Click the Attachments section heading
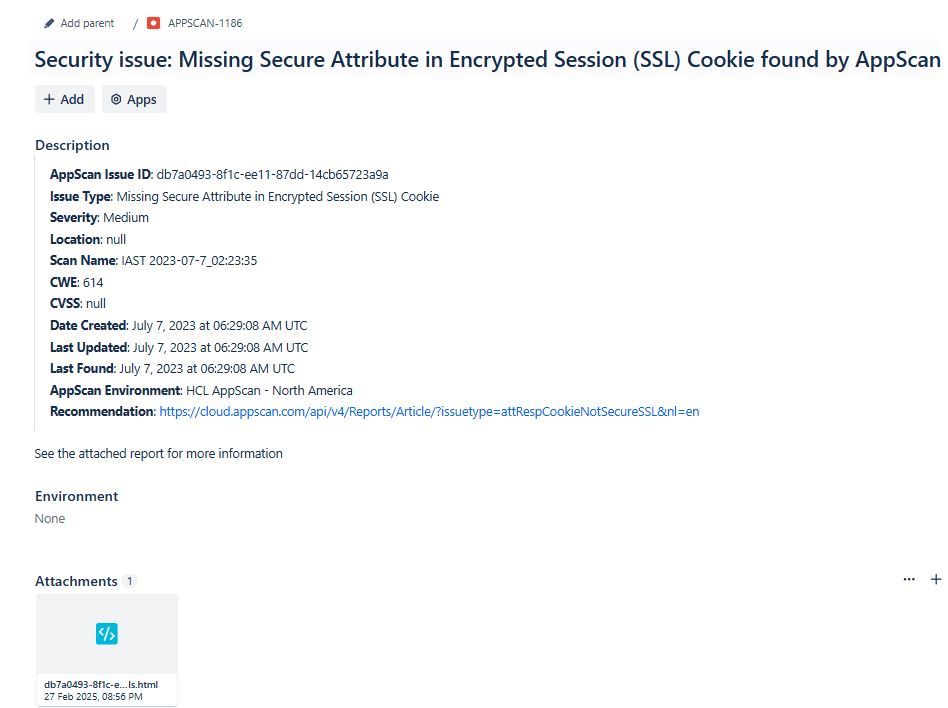Image resolution: width=948 pixels, height=708 pixels. point(76,581)
